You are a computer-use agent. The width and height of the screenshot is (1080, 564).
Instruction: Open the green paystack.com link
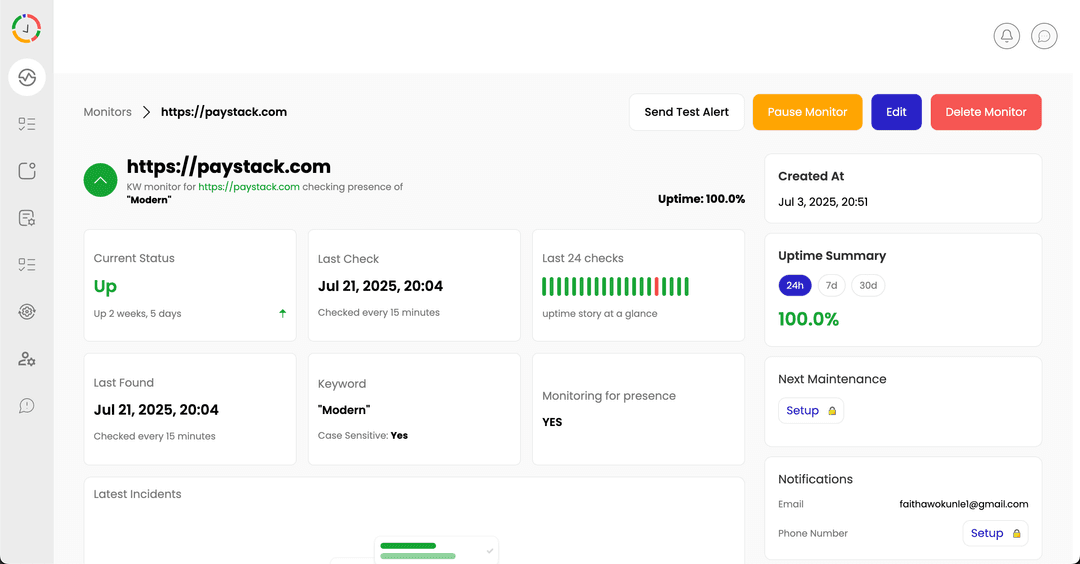pos(249,187)
